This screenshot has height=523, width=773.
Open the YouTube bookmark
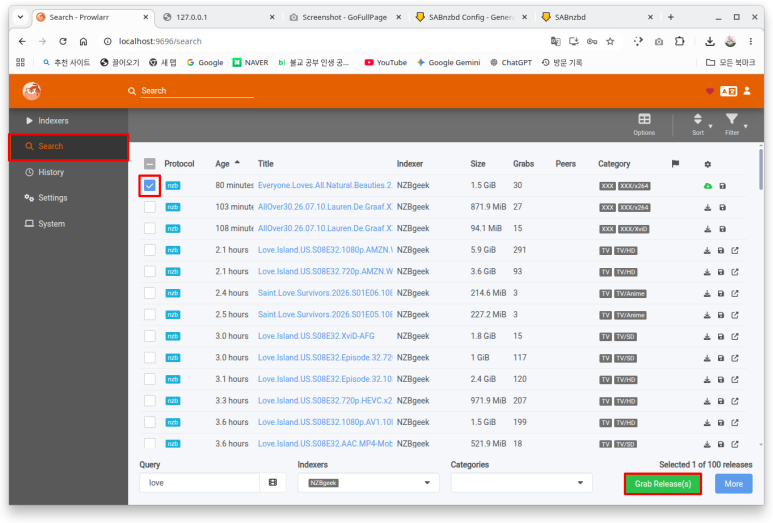click(x=386, y=63)
